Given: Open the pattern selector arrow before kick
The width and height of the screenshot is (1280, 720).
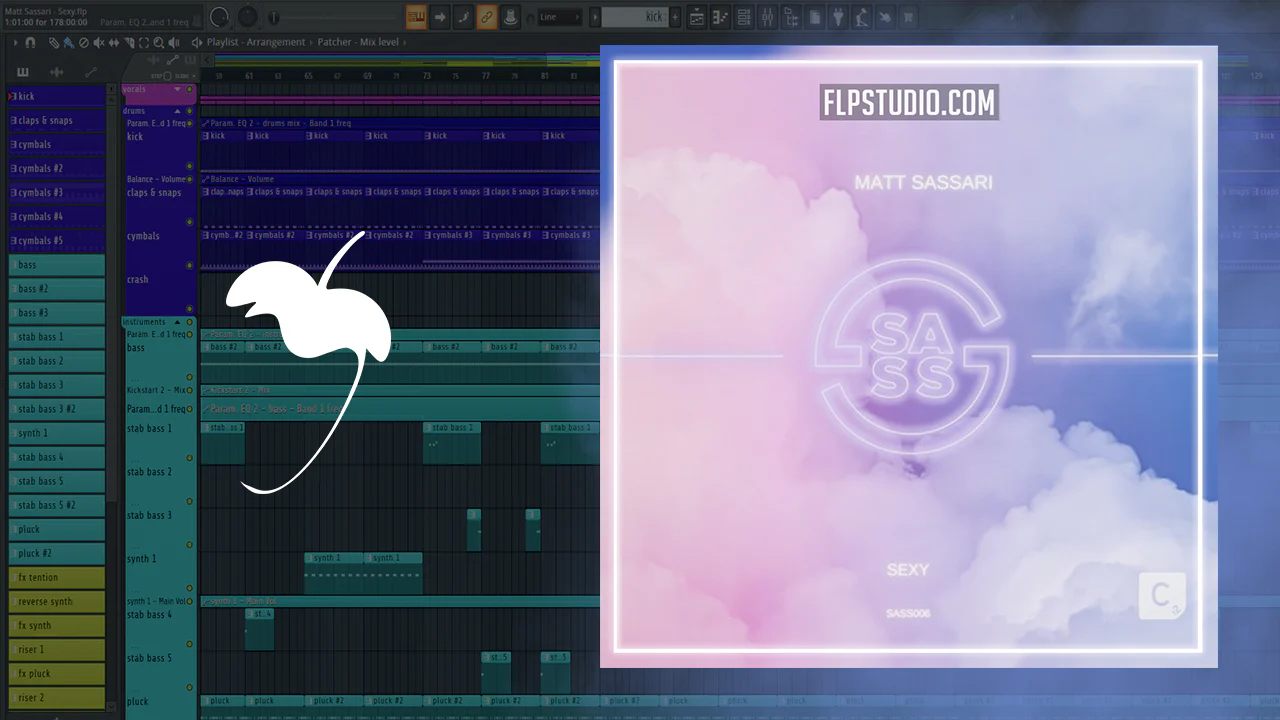Looking at the screenshot, I should click(x=595, y=17).
